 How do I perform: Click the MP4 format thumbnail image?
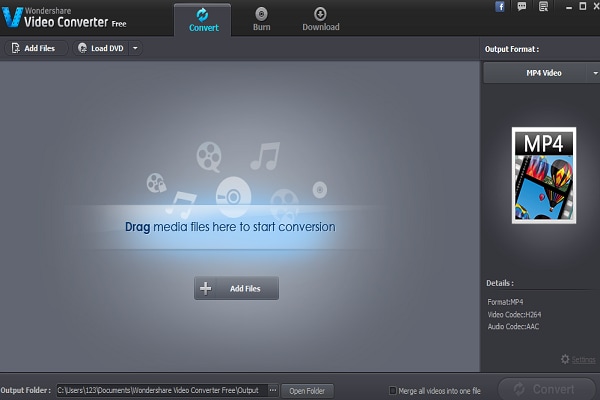tap(544, 176)
